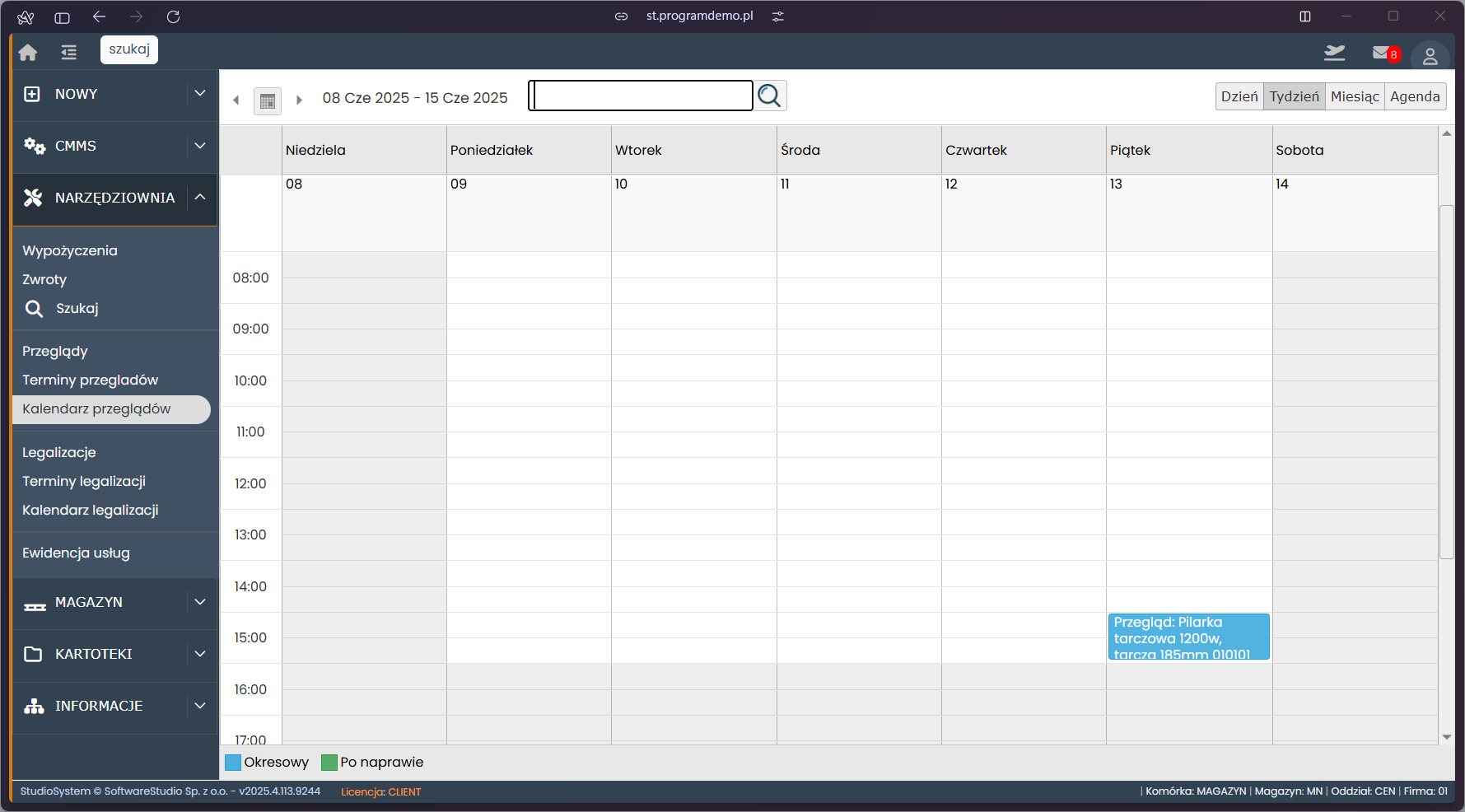Screen dimensions: 1465x812
Task: Open the mail notifications icon
Action: point(1382,53)
